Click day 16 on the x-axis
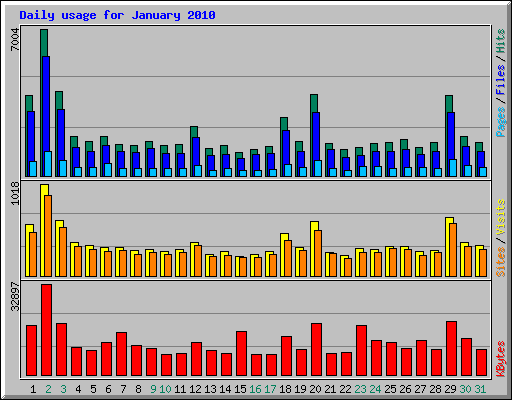The image size is (512, 400). click(255, 389)
